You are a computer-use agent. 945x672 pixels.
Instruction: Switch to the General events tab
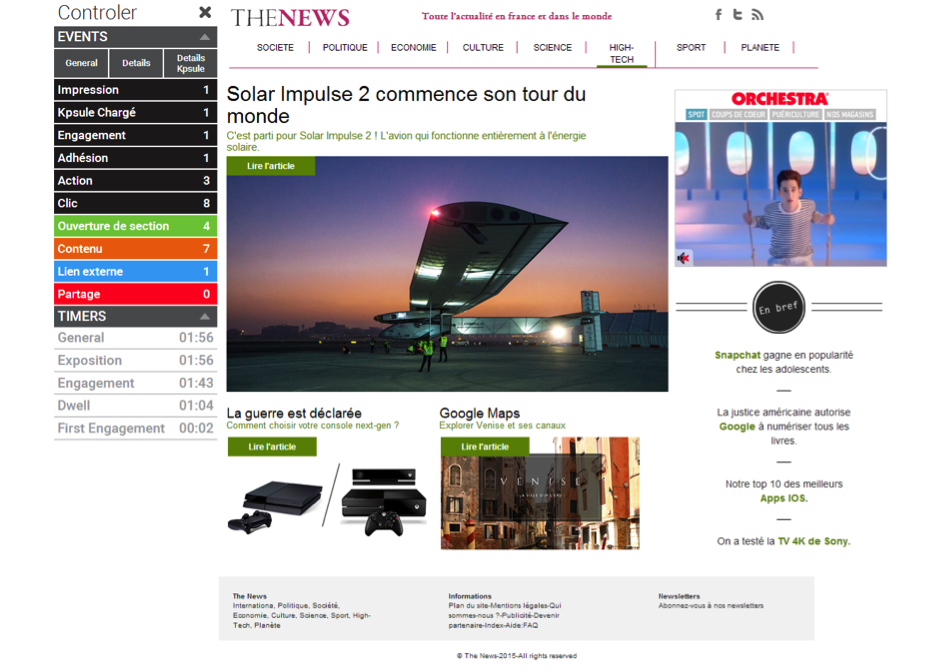point(81,63)
